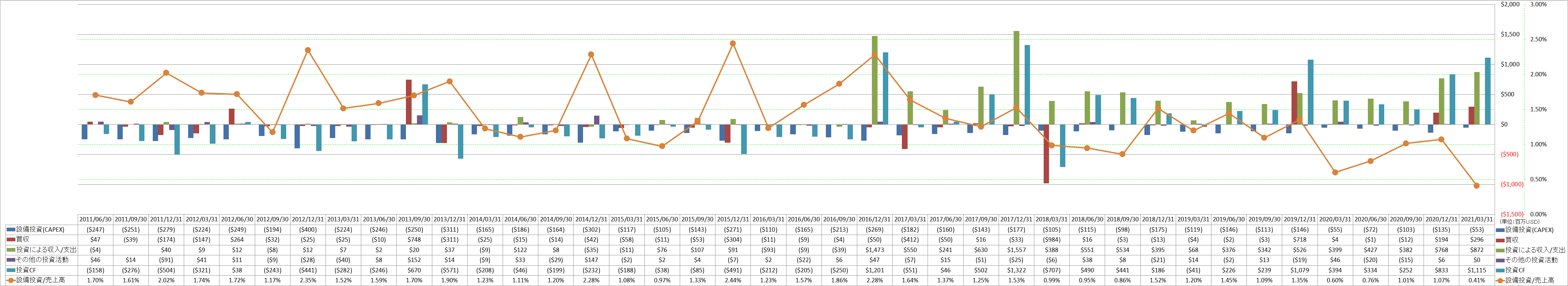Image resolution: width=1568 pixels, height=286 pixels.
Task: Select the 2016/12/31 column header
Action: [x=875, y=220]
